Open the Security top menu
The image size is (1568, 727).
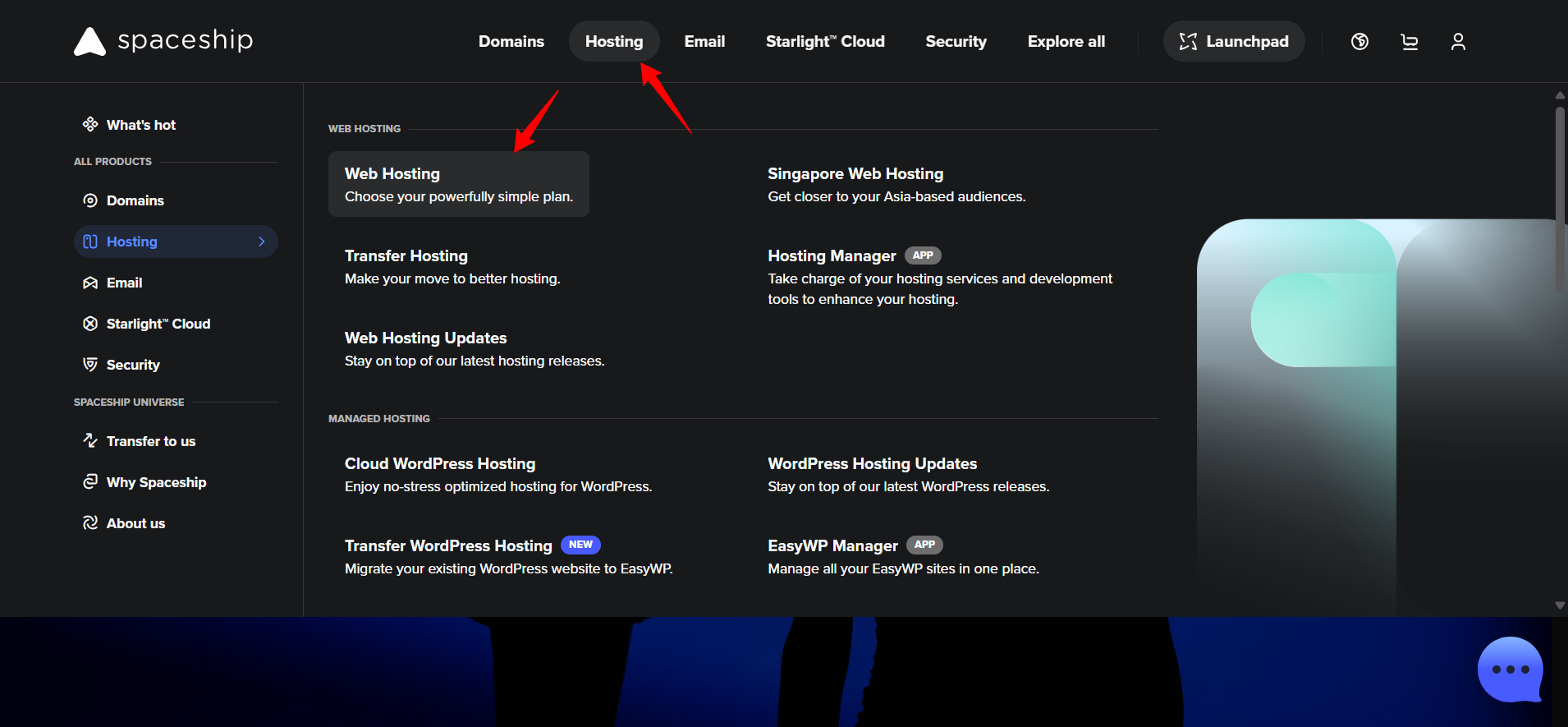point(956,41)
